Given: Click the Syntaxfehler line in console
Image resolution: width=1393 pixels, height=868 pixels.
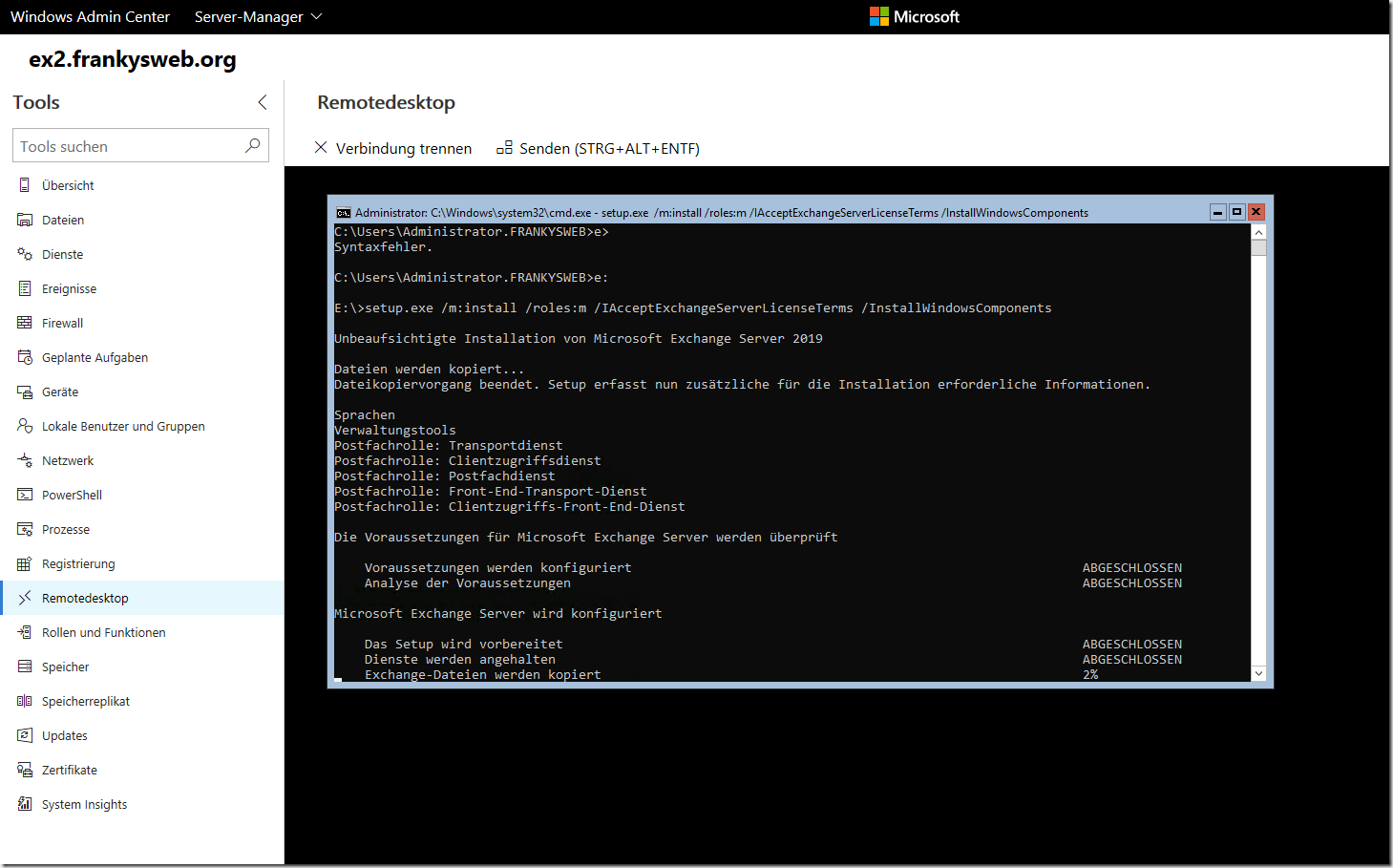Looking at the screenshot, I should [x=383, y=246].
